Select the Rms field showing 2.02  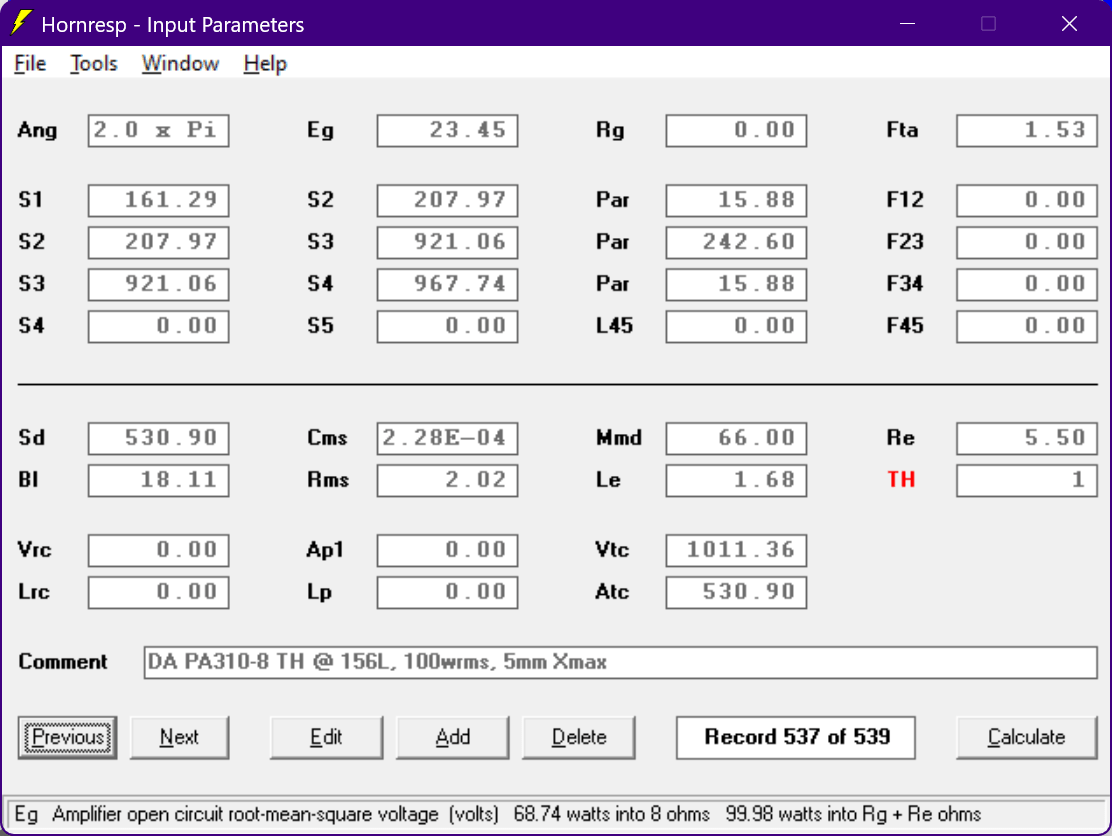point(447,480)
